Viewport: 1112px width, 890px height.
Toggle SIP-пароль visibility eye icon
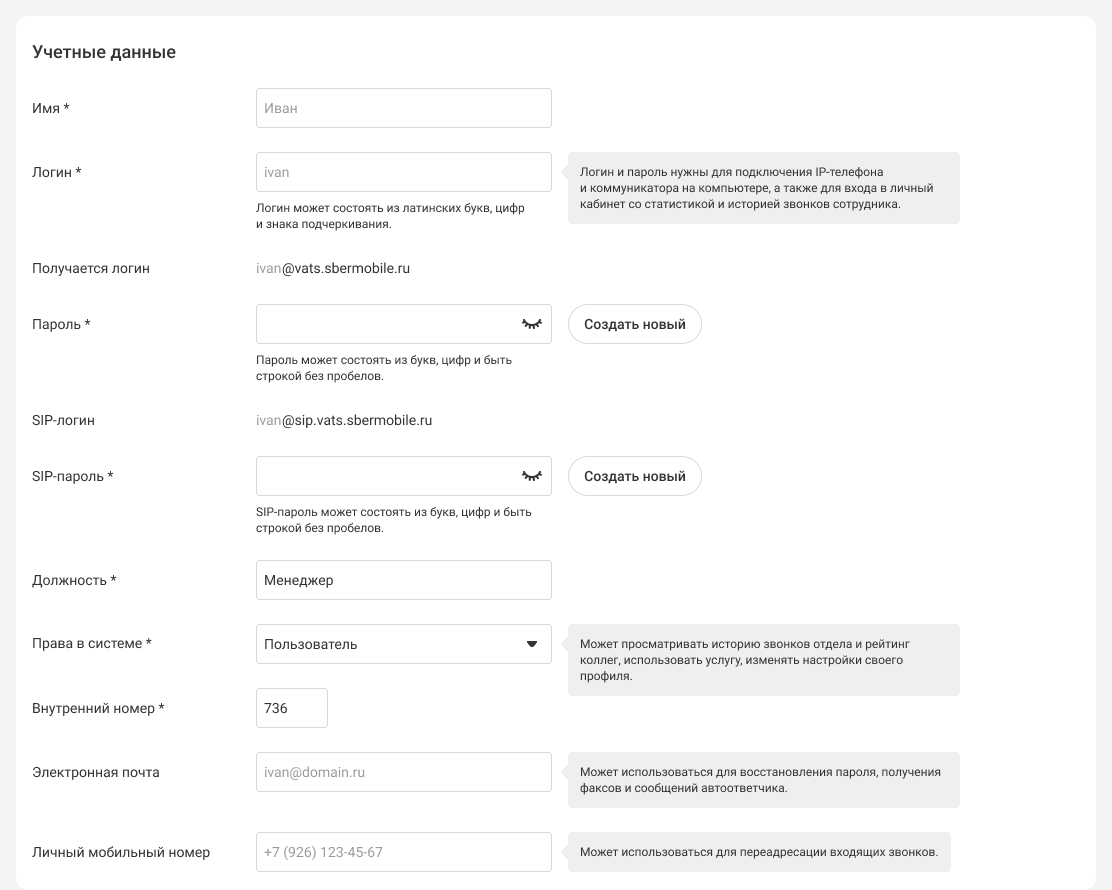[x=531, y=476]
